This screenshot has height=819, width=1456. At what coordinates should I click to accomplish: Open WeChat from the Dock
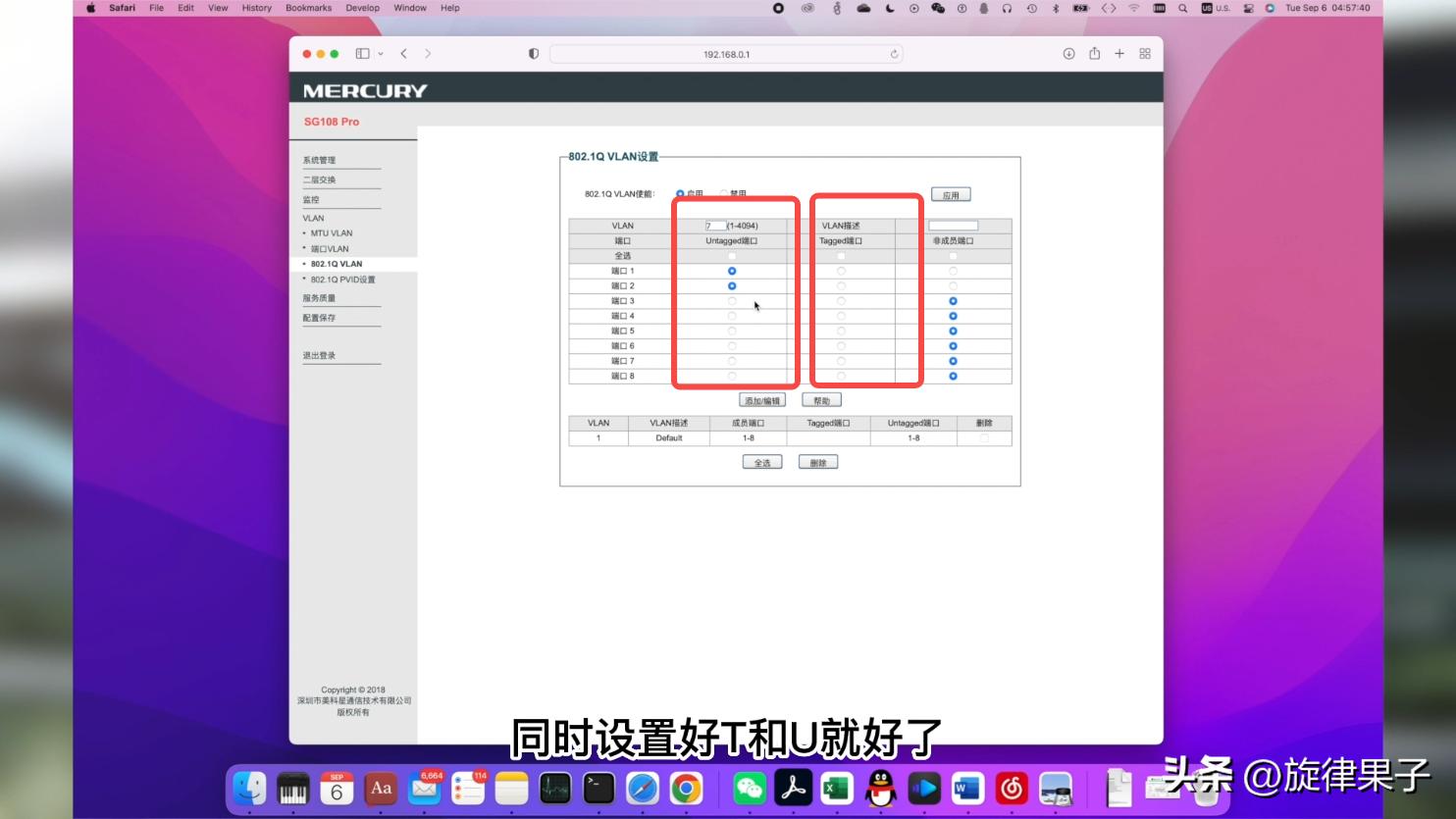pyautogui.click(x=750, y=787)
